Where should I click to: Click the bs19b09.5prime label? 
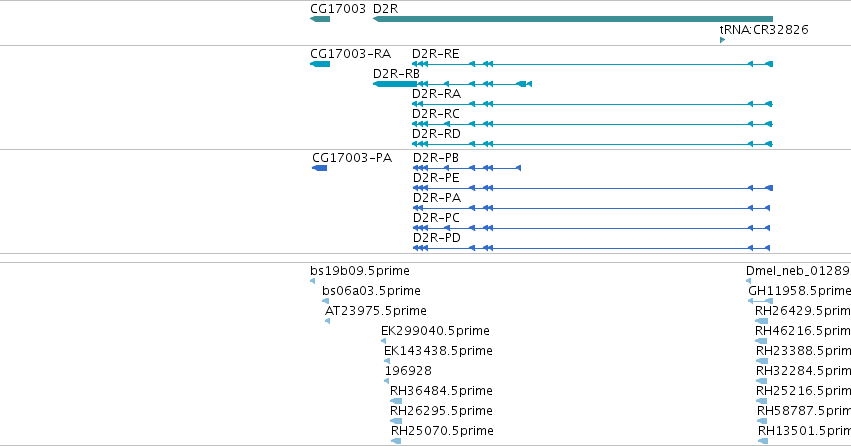pos(360,271)
